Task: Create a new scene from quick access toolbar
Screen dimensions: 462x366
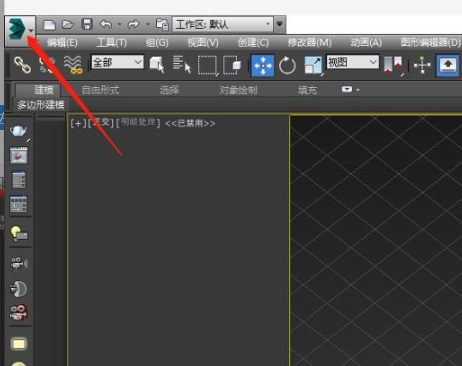Action: (49, 24)
